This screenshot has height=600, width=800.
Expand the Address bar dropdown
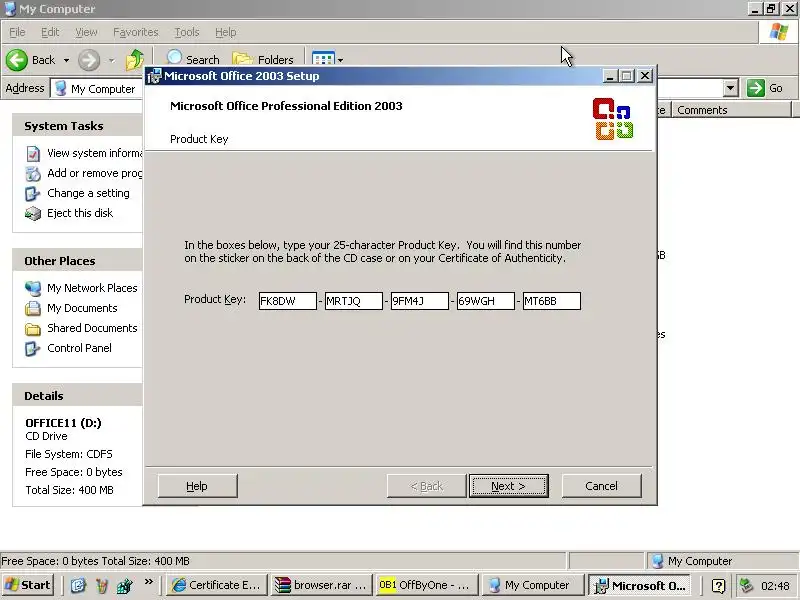[731, 88]
